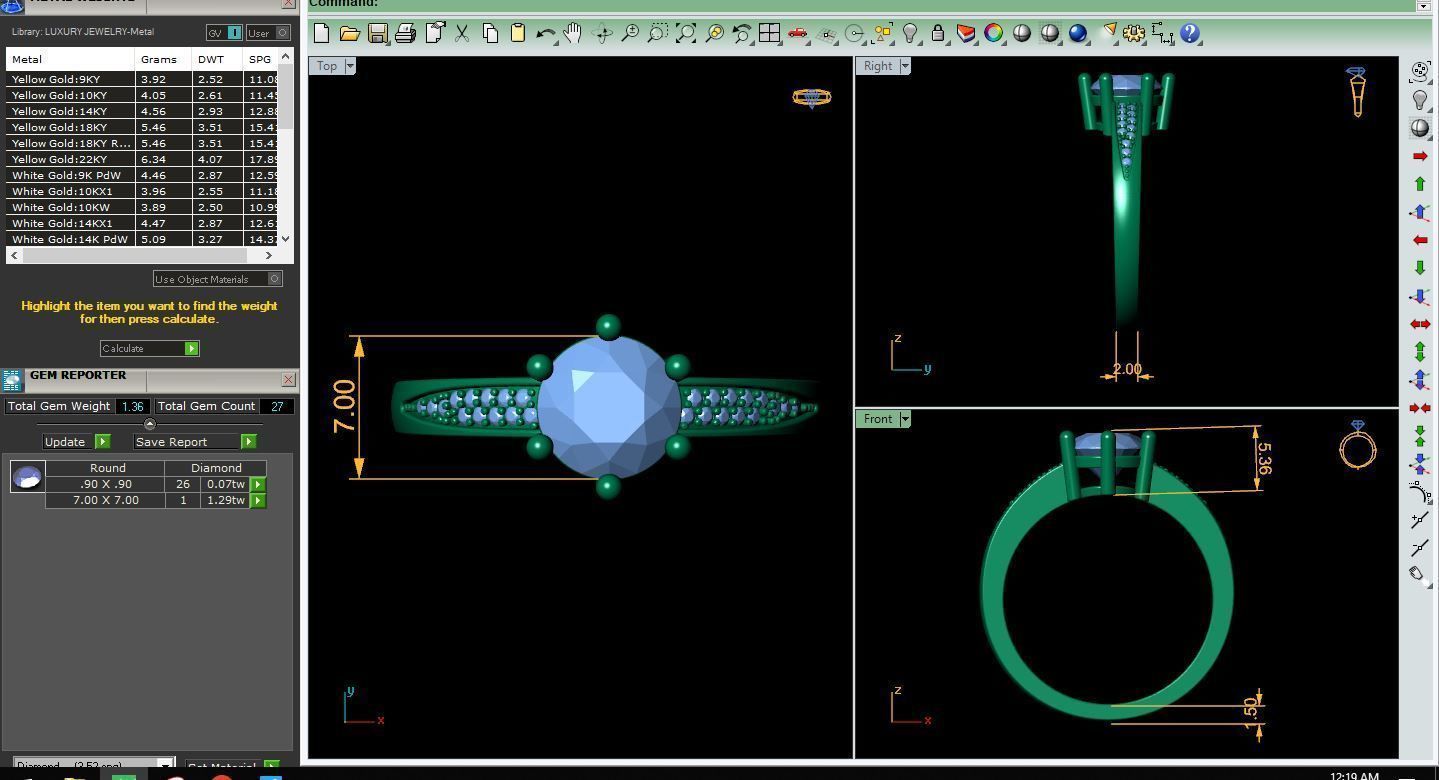This screenshot has height=780, width=1439.
Task: Select the Yellow Gold:18KY row
Action: tap(142, 127)
